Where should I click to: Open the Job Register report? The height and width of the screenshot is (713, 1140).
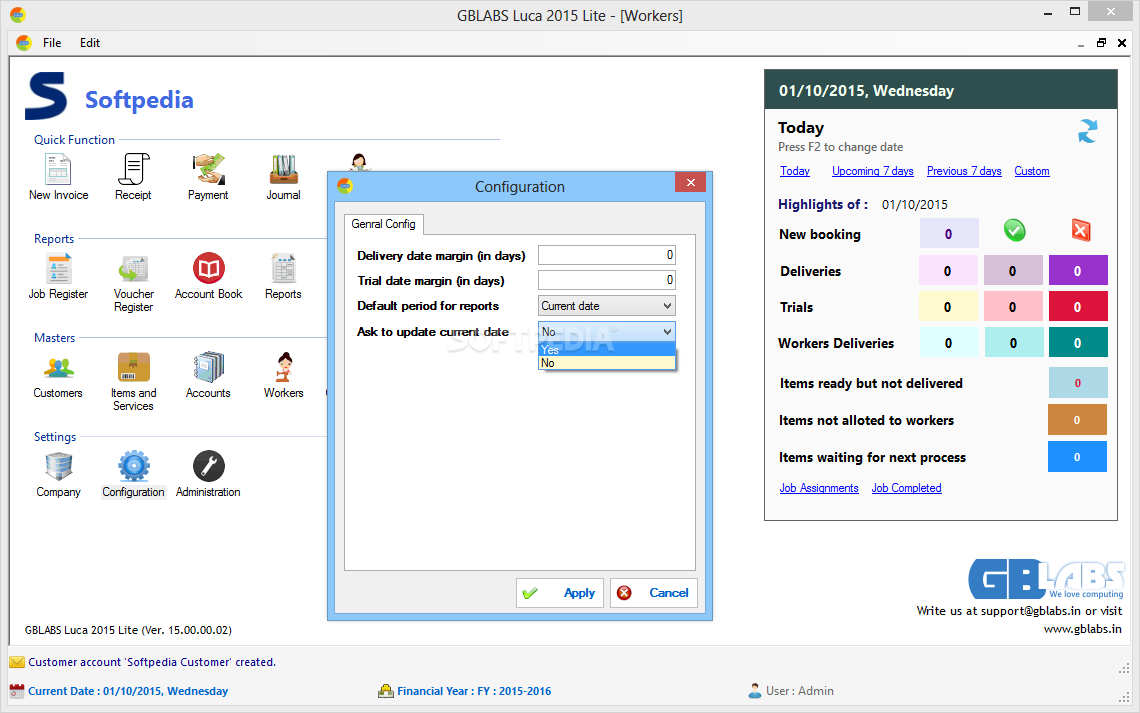[x=58, y=276]
